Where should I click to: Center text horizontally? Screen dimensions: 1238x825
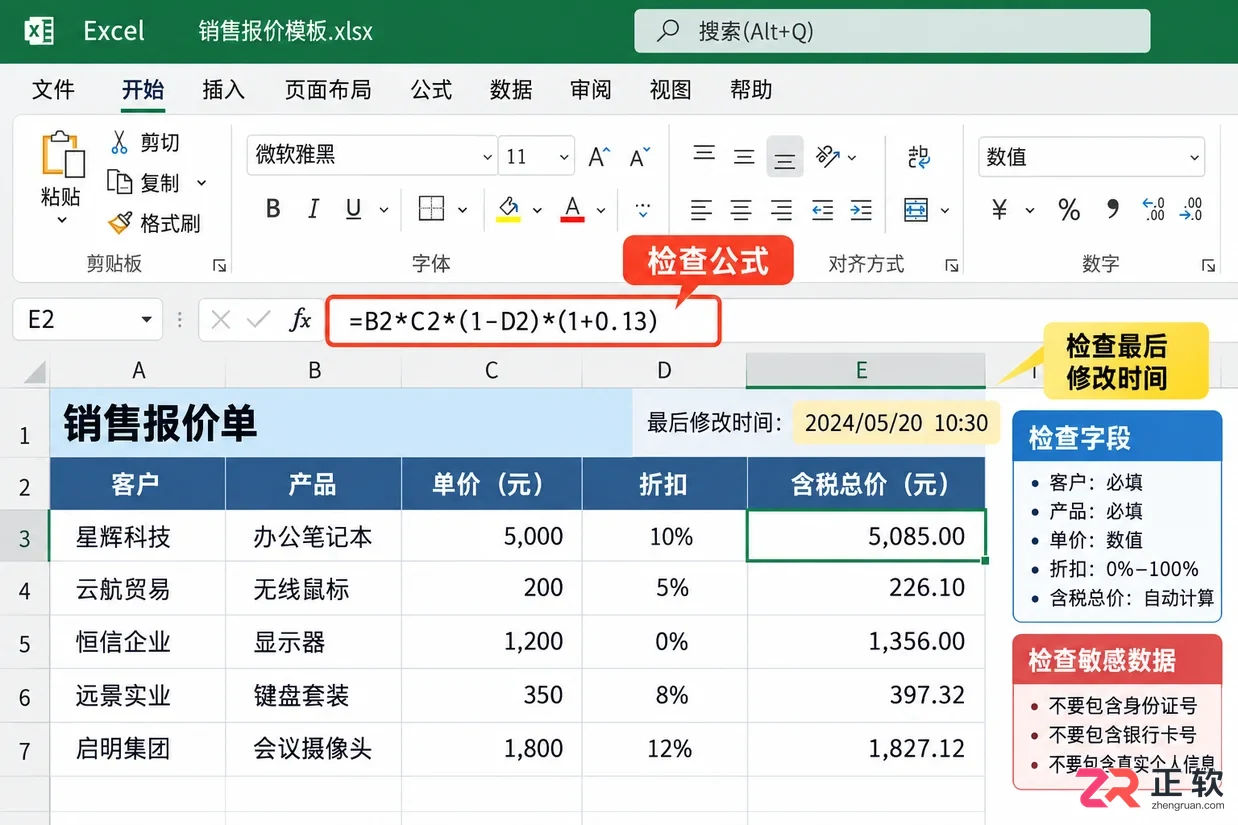coord(741,210)
